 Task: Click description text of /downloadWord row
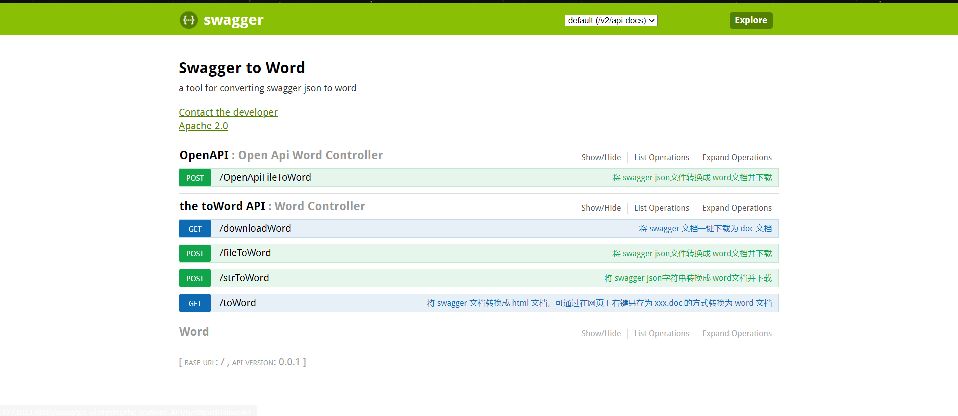pyautogui.click(x=705, y=229)
